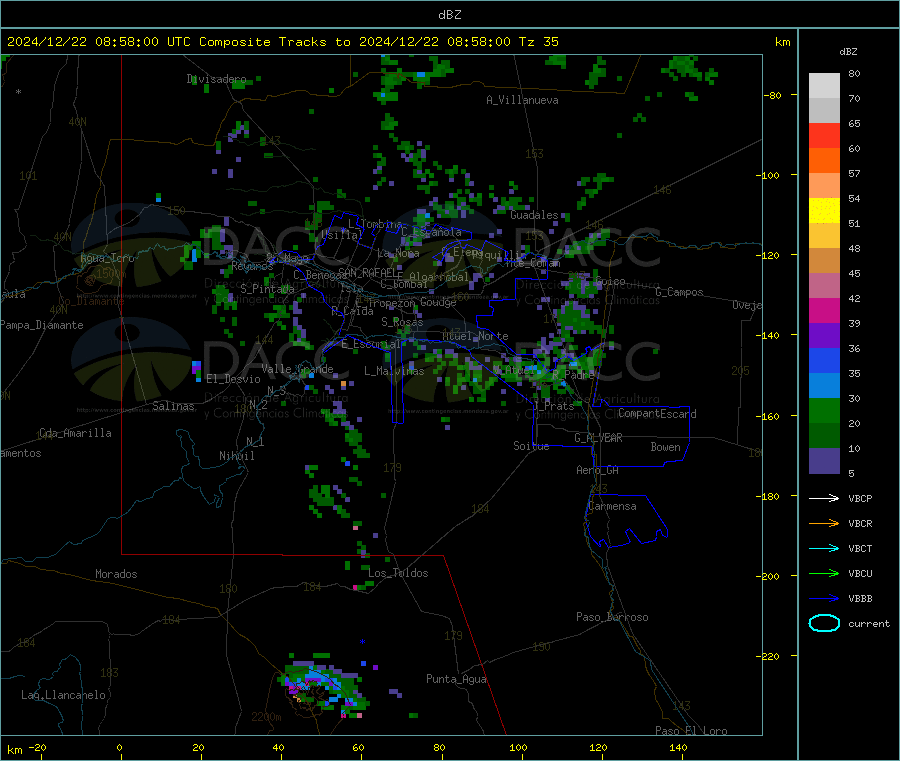Click the 'Salinas' map label
900x761 pixels.
pyautogui.click(x=173, y=406)
